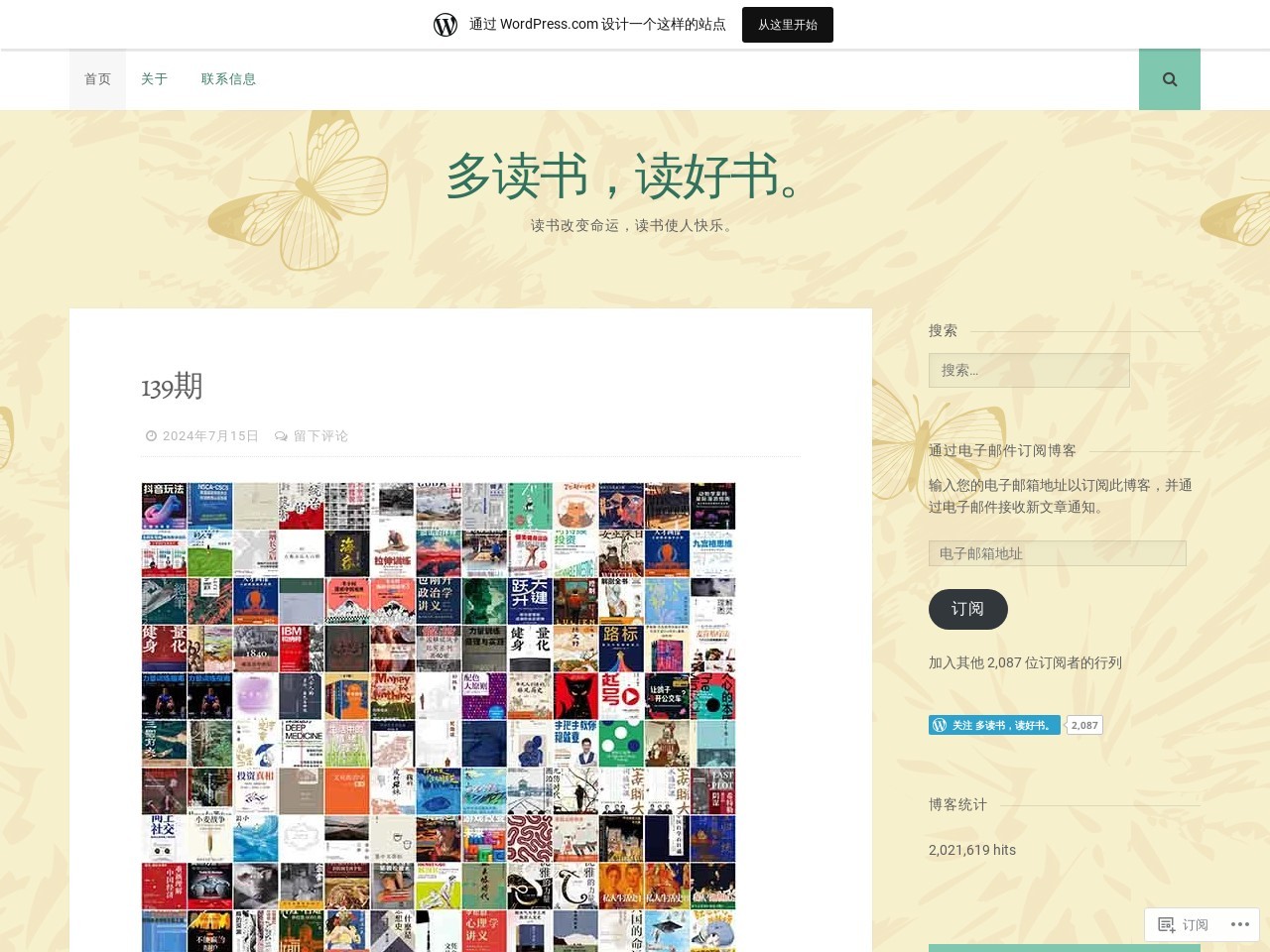
Task: Open the 联系信息 menu item
Action: pos(228,79)
